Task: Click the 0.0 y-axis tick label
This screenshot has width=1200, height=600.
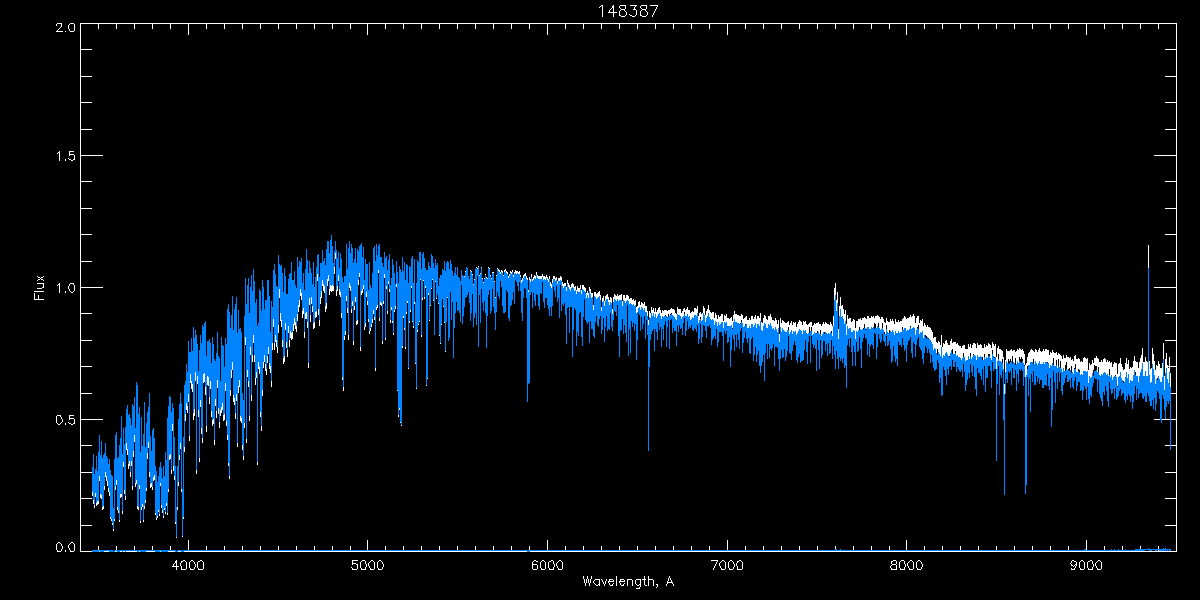Action: 63,547
